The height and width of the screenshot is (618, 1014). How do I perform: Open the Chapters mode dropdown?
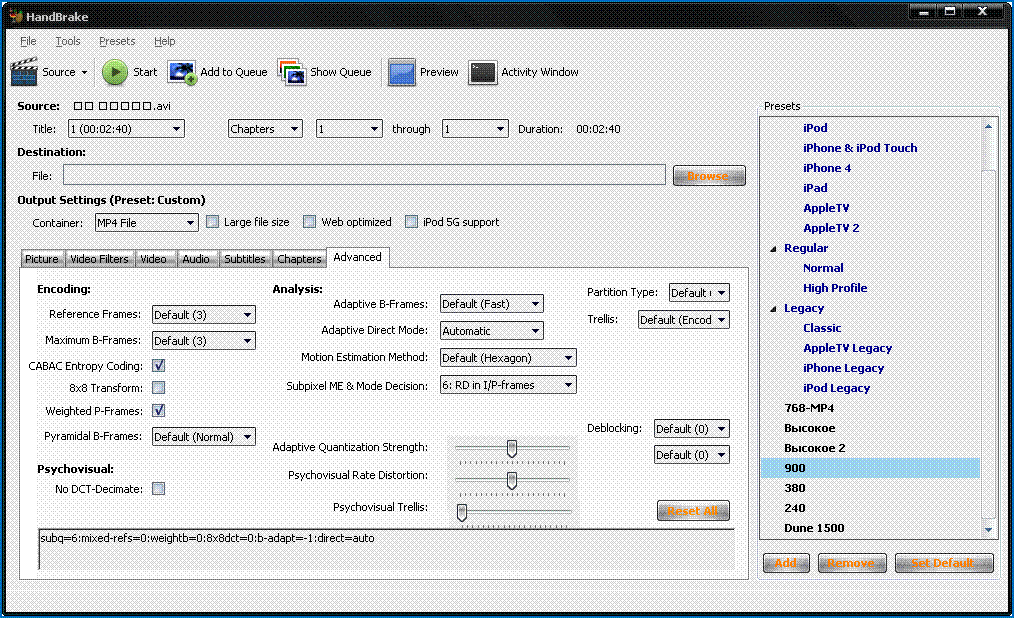pos(265,129)
